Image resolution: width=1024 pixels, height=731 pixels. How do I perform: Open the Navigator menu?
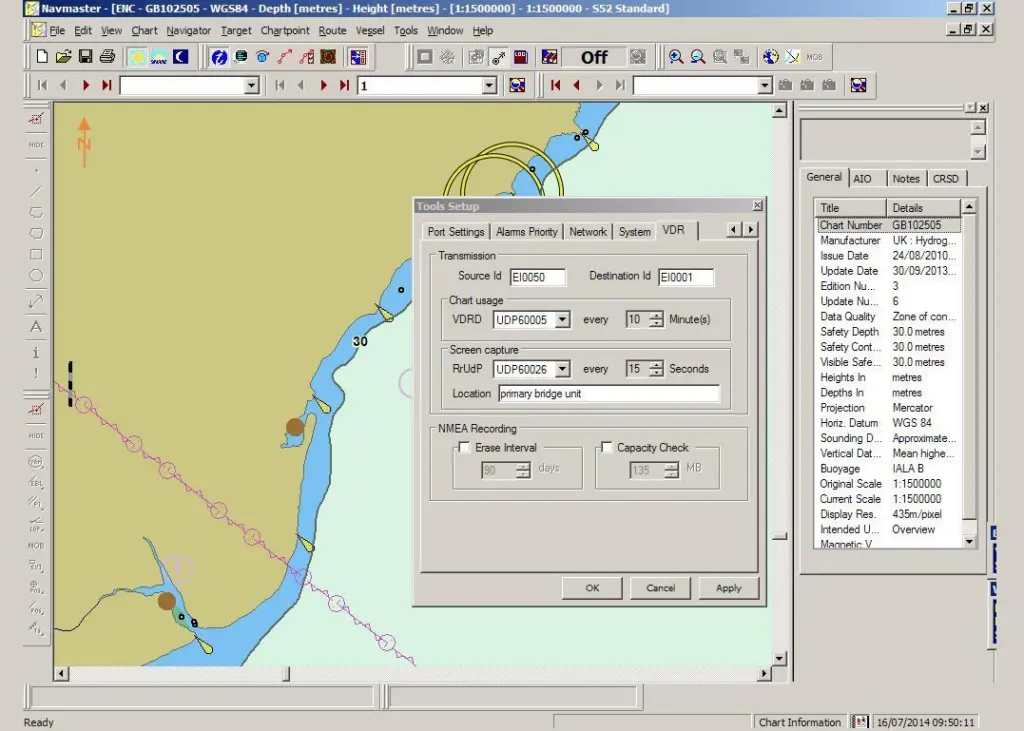(188, 31)
